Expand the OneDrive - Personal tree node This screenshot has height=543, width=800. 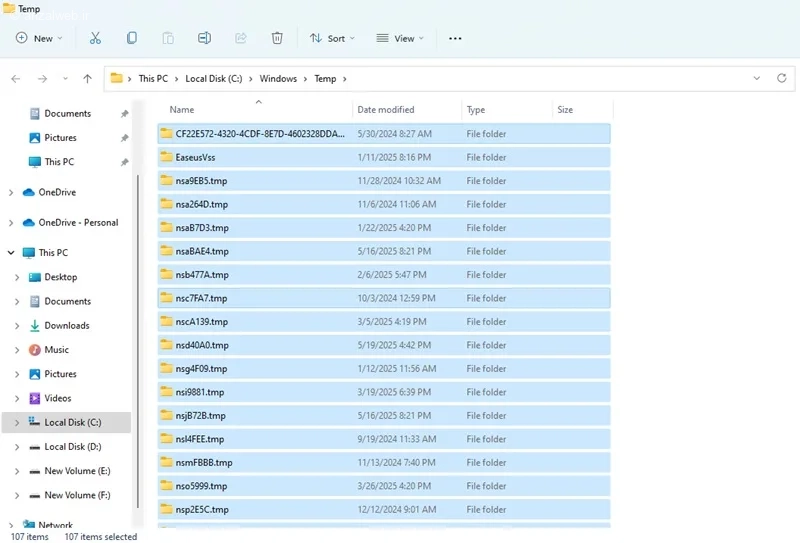(11, 223)
